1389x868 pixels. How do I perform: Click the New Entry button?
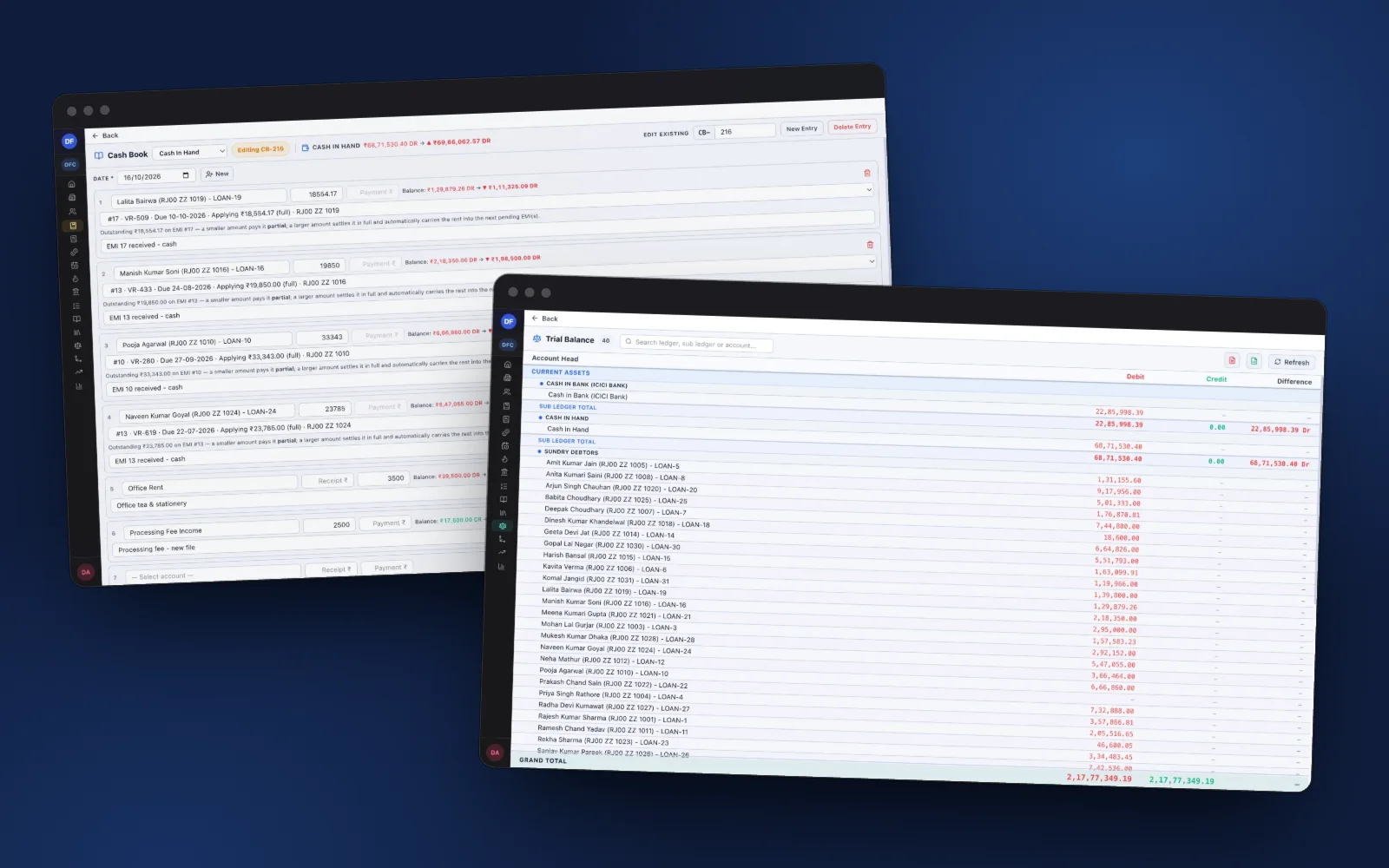(801, 128)
